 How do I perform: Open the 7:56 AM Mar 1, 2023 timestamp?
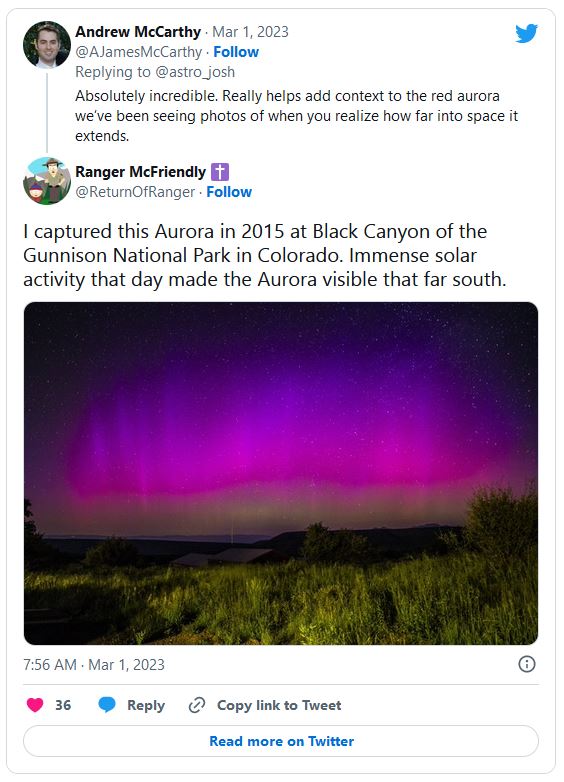[94, 665]
